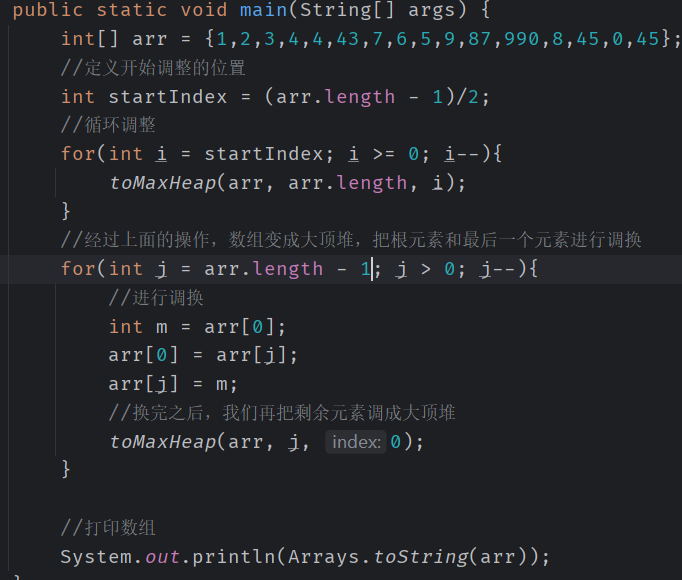This screenshot has width=682, height=580.
Task: Click the variable 'm' in 'int m = arr[0]'
Action: point(162,327)
